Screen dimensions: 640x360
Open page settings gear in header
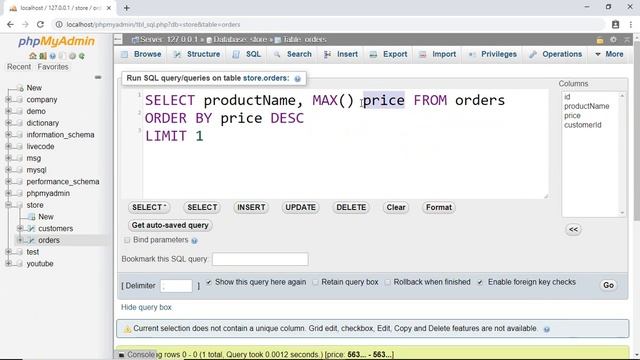pos(613,40)
